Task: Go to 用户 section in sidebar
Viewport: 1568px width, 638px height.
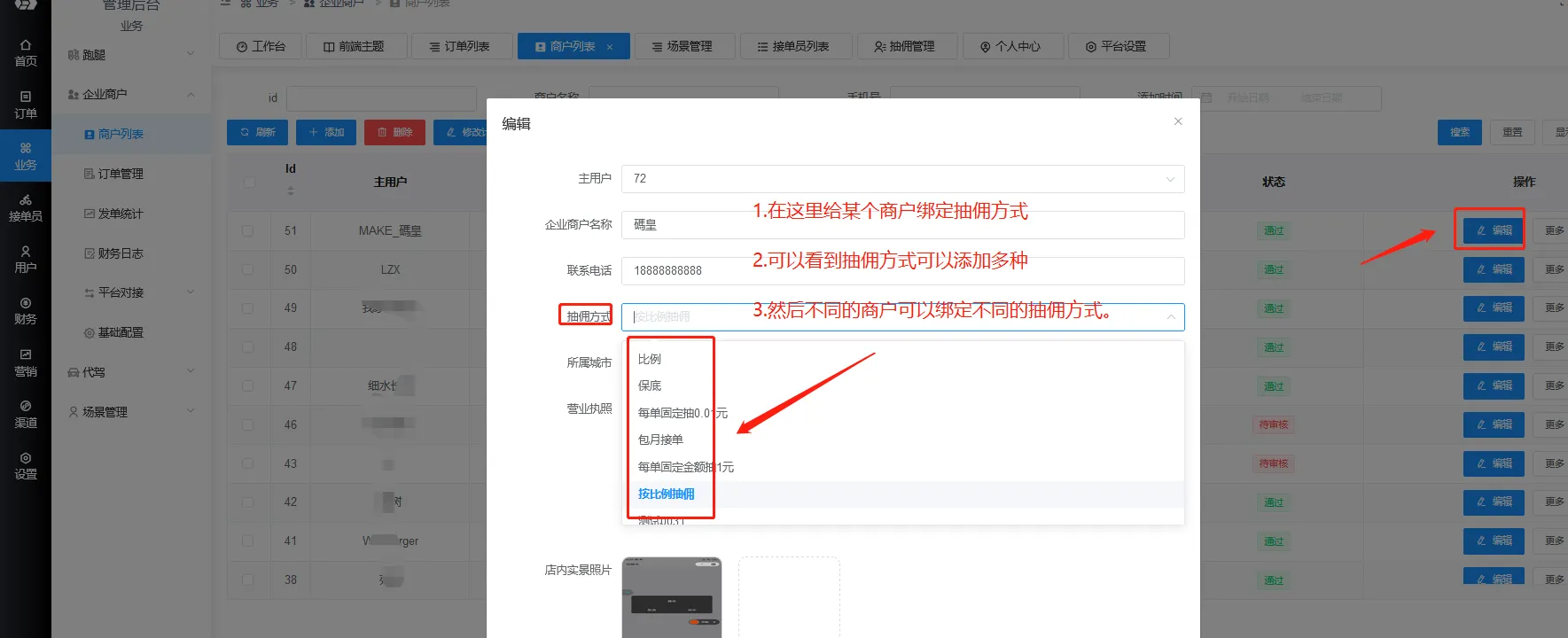Action: tap(25, 260)
